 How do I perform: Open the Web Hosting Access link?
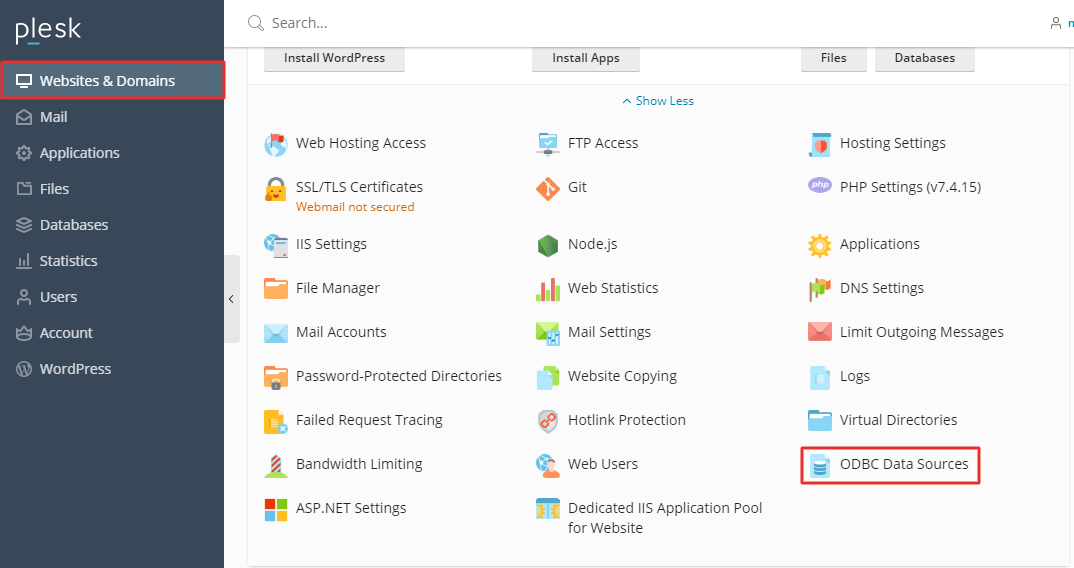pyautogui.click(x=361, y=143)
